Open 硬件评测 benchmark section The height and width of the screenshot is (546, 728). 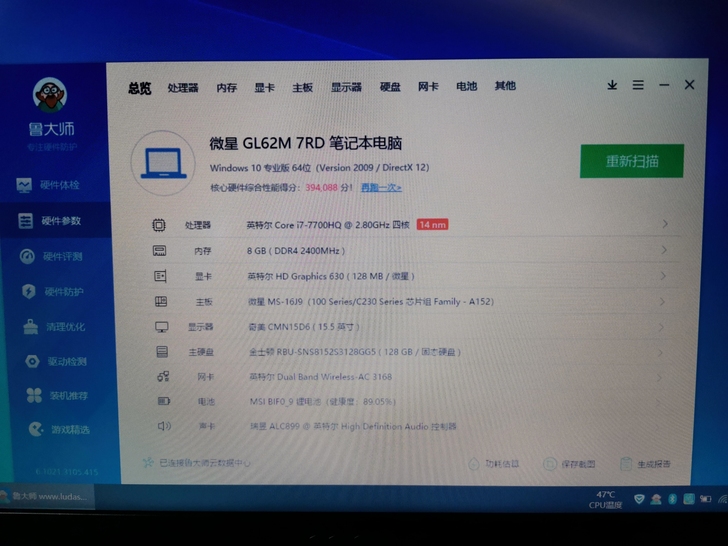pyautogui.click(x=51, y=256)
